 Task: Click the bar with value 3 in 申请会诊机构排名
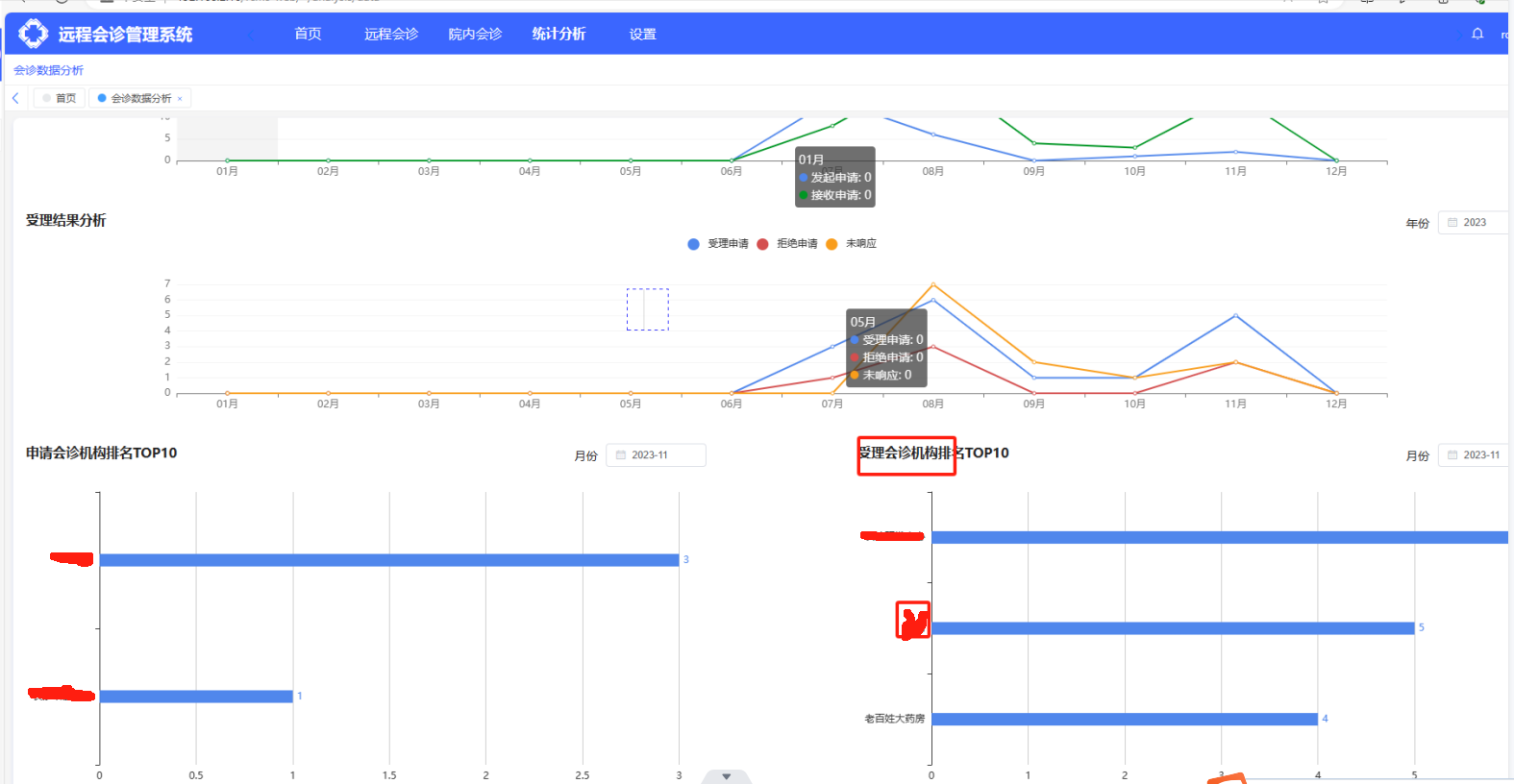tap(389, 560)
